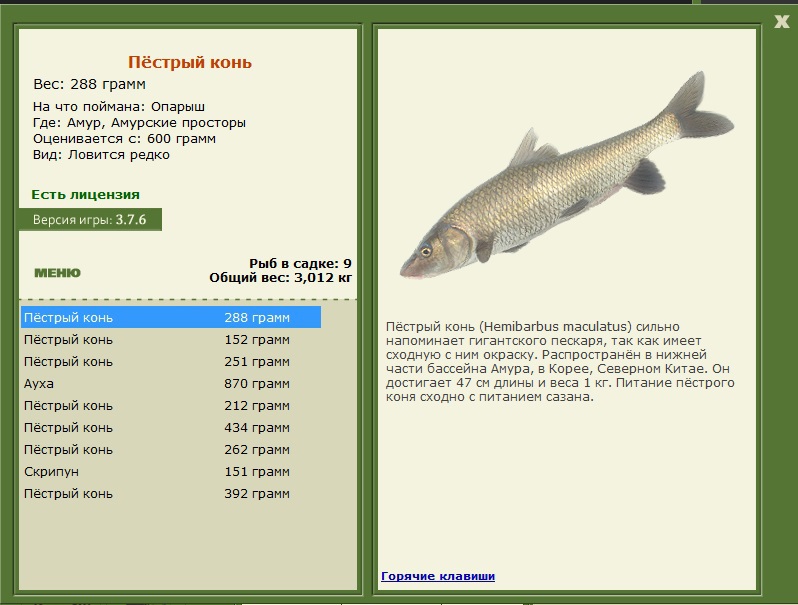798x605 pixels.
Task: Open the Горячие клавиши link
Action: (x=438, y=576)
